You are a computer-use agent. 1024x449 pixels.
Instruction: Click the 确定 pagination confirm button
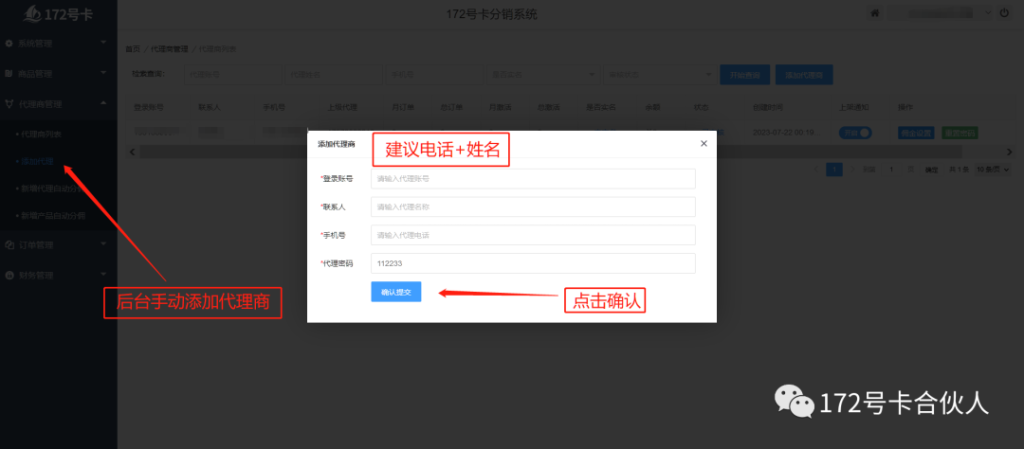931,170
